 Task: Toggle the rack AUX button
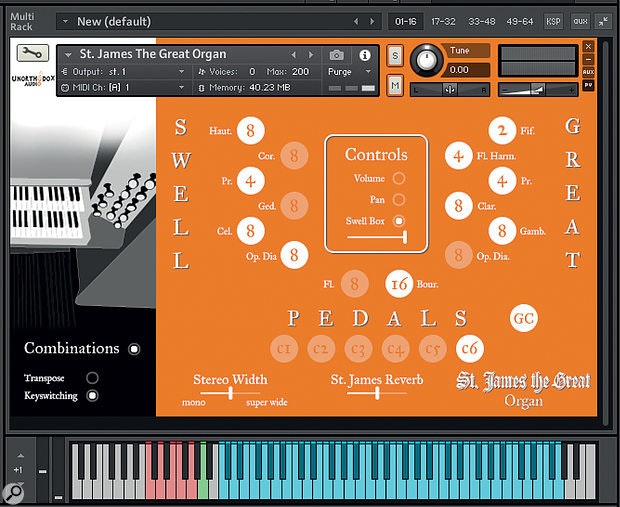tap(580, 21)
